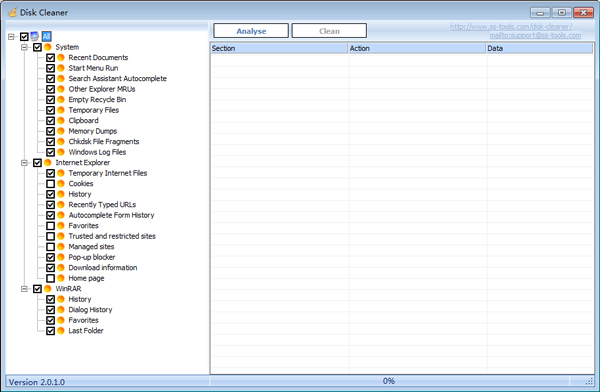Image resolution: width=600 pixels, height=392 pixels.
Task: Minimize the Disk Cleaner window
Action: click(540, 13)
